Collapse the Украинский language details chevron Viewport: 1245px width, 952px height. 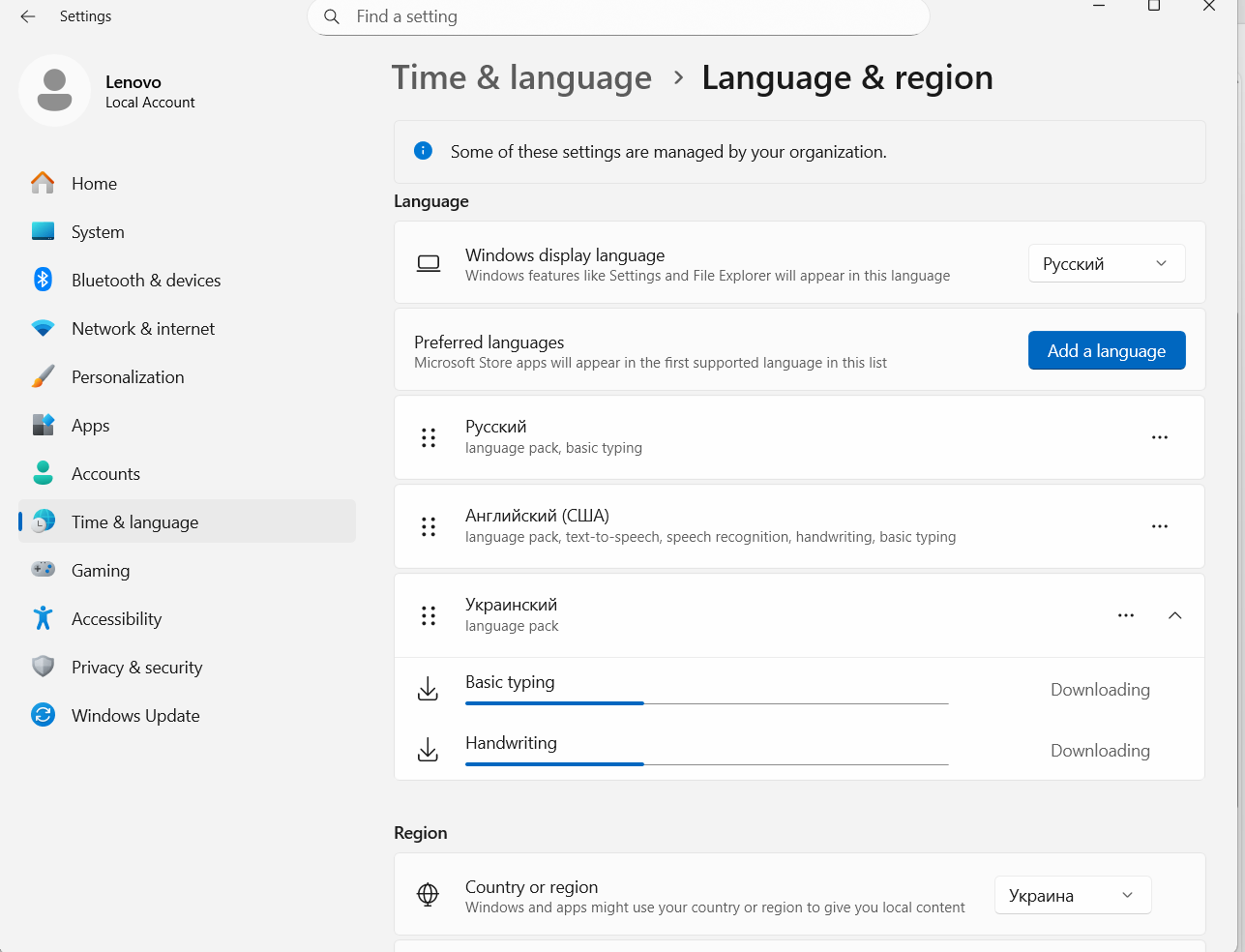click(1175, 615)
